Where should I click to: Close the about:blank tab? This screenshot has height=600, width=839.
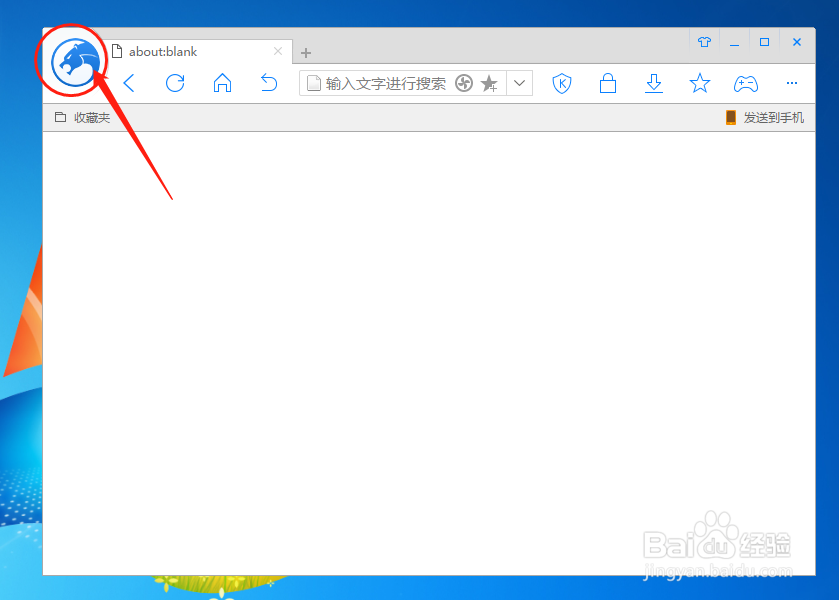point(278,51)
